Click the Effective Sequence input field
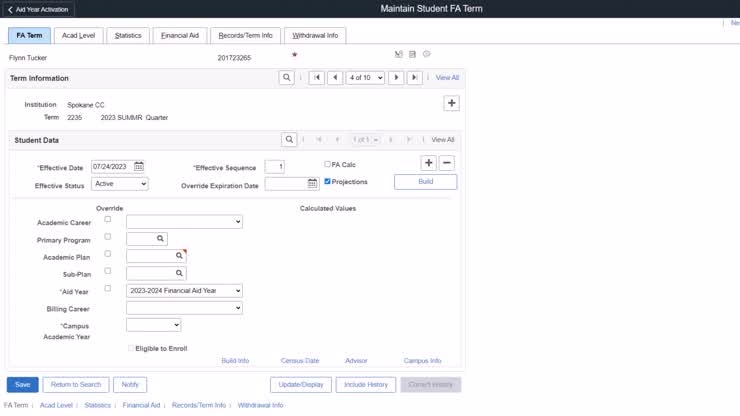740x416 pixels. click(x=275, y=167)
